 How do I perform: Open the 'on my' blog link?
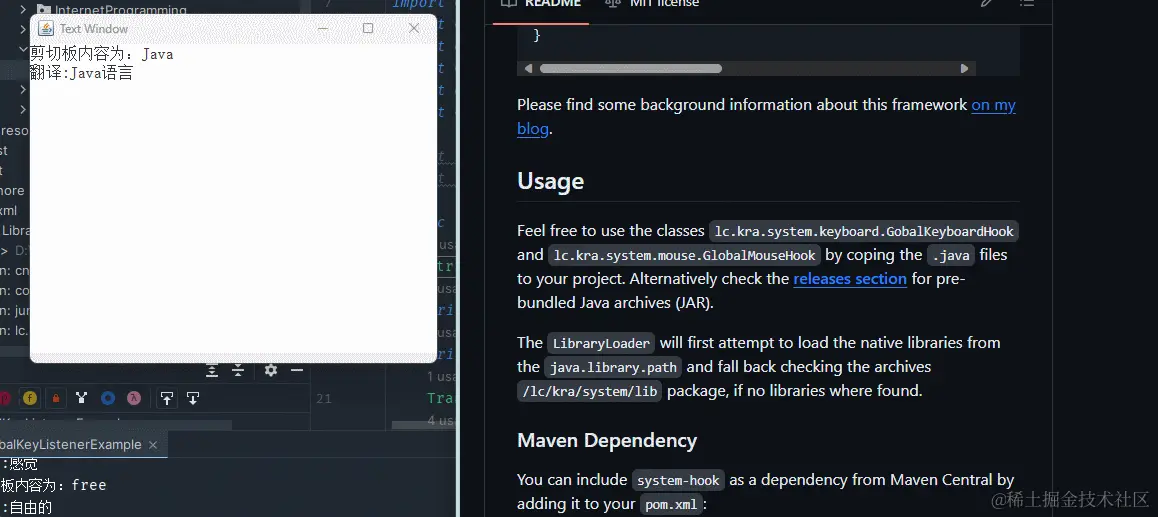tap(993, 105)
